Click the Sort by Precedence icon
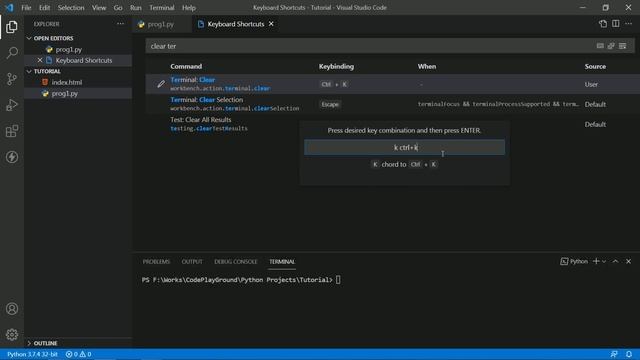This screenshot has width=640, height=360. click(x=611, y=46)
